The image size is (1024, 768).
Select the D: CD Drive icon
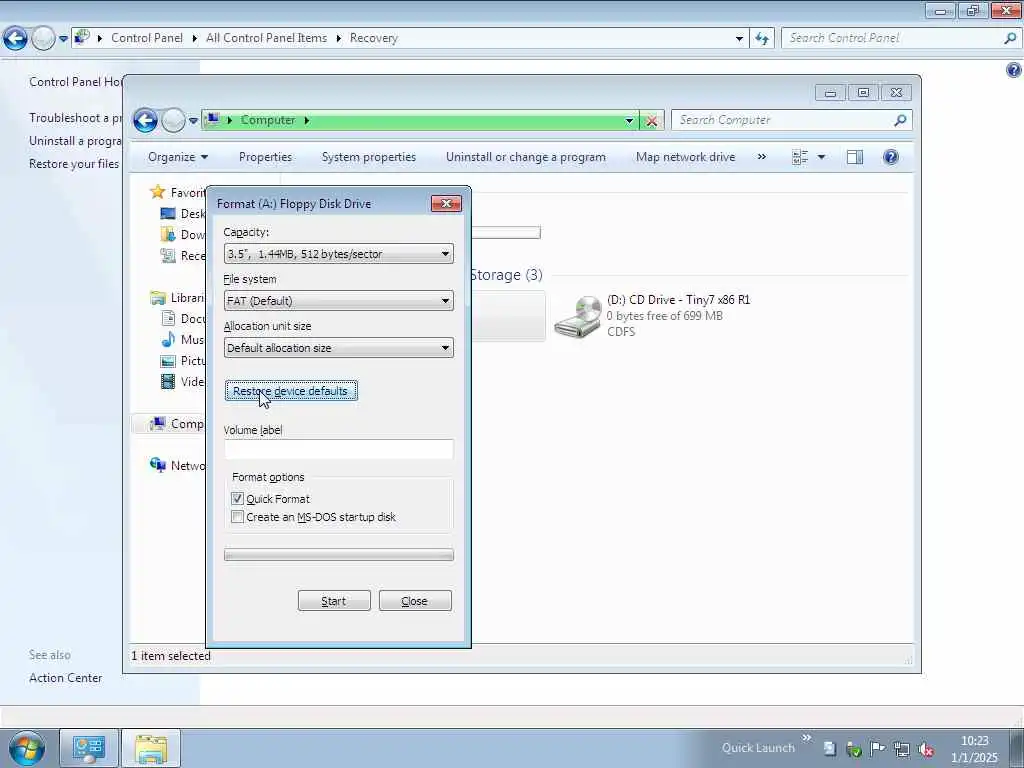577,317
